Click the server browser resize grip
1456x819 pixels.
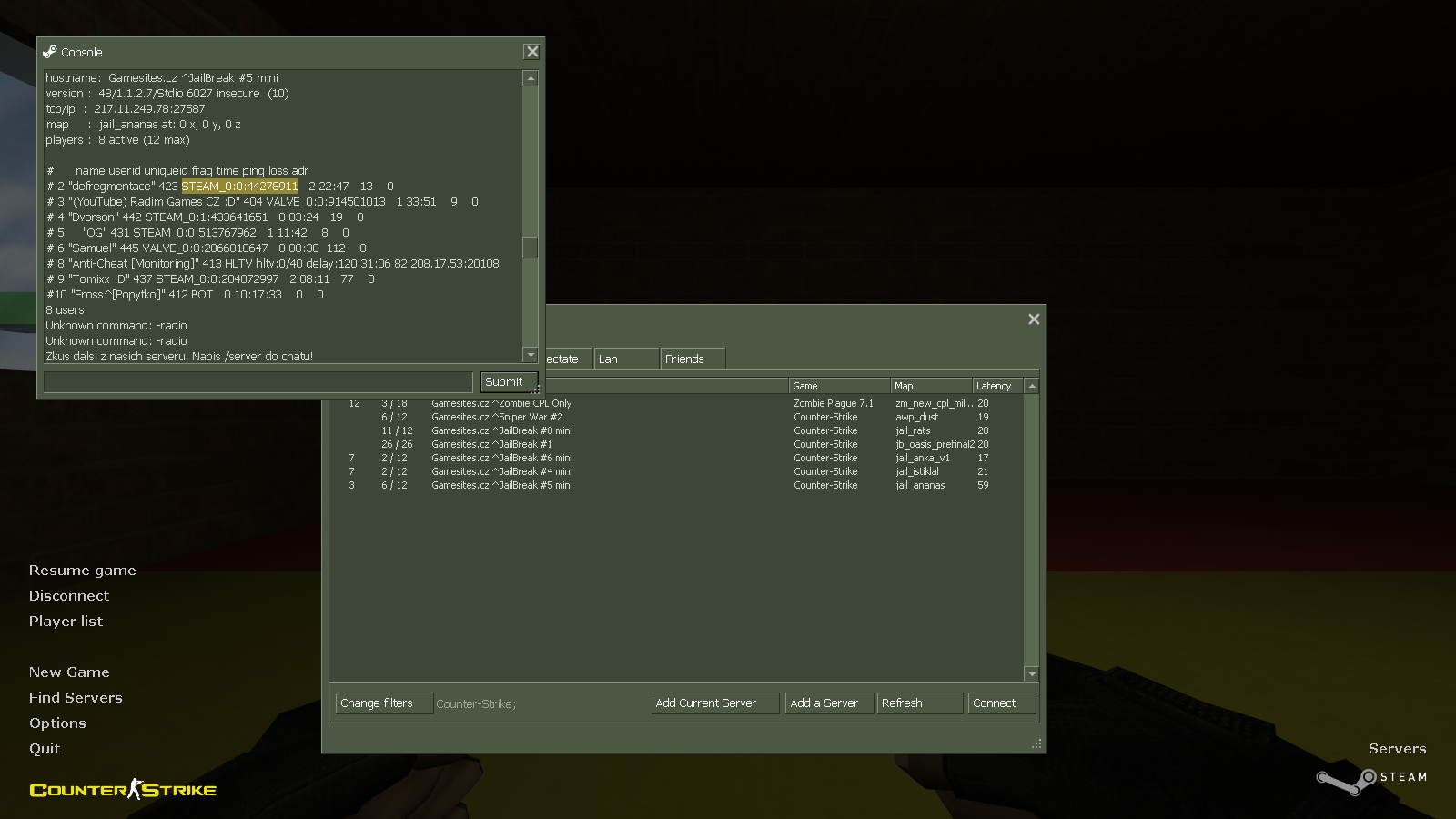coord(1036,743)
